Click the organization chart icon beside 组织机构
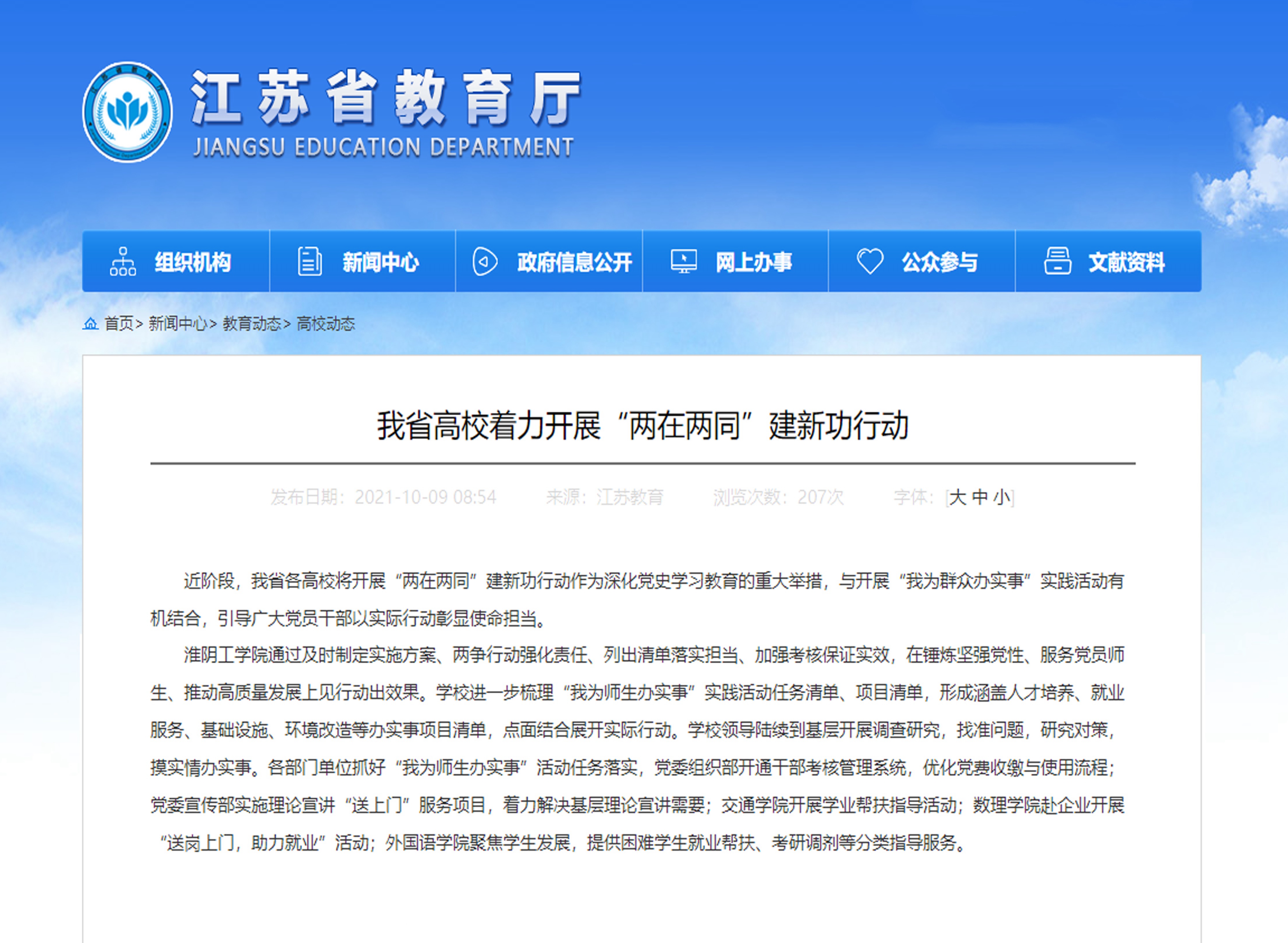 pyautogui.click(x=123, y=261)
